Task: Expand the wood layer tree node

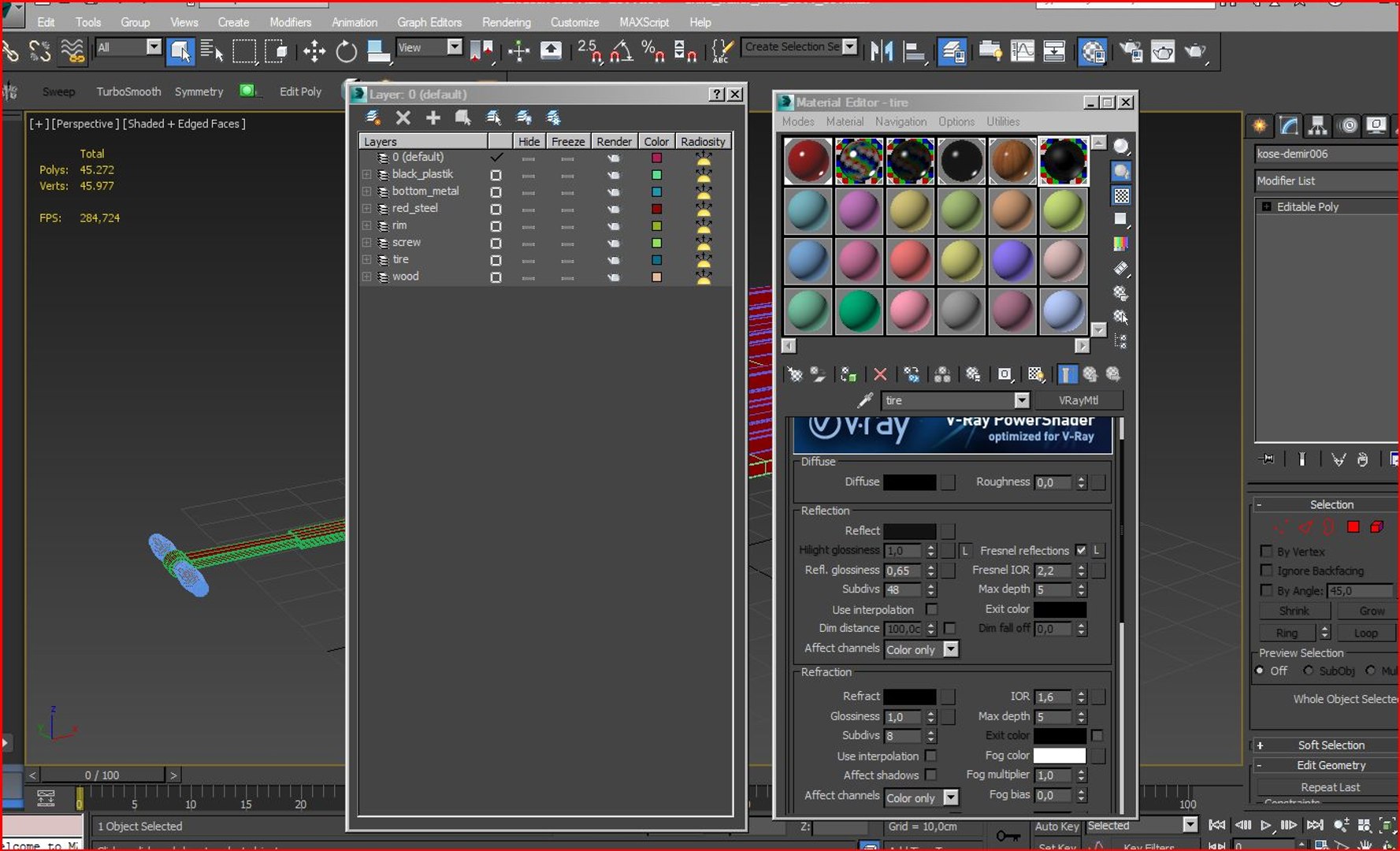Action: pyautogui.click(x=366, y=277)
